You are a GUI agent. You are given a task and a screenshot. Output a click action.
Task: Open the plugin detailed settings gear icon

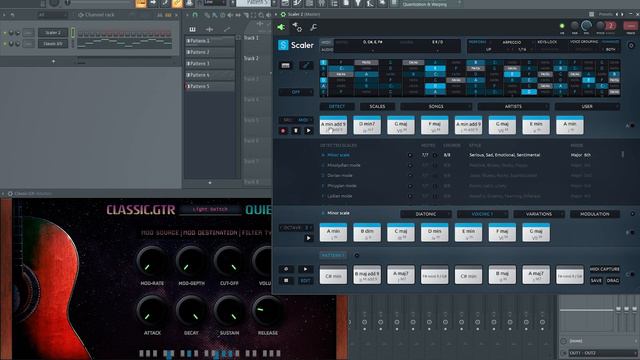(x=297, y=27)
